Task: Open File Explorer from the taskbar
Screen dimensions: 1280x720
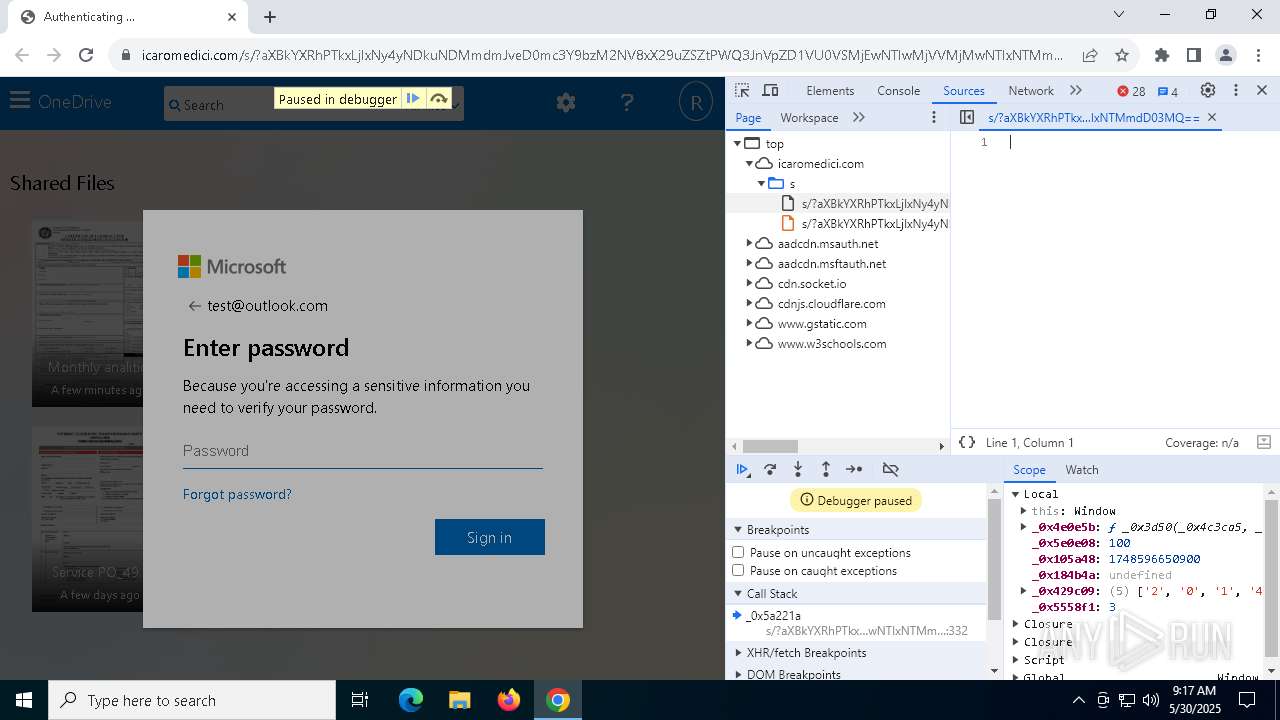Action: (x=459, y=700)
